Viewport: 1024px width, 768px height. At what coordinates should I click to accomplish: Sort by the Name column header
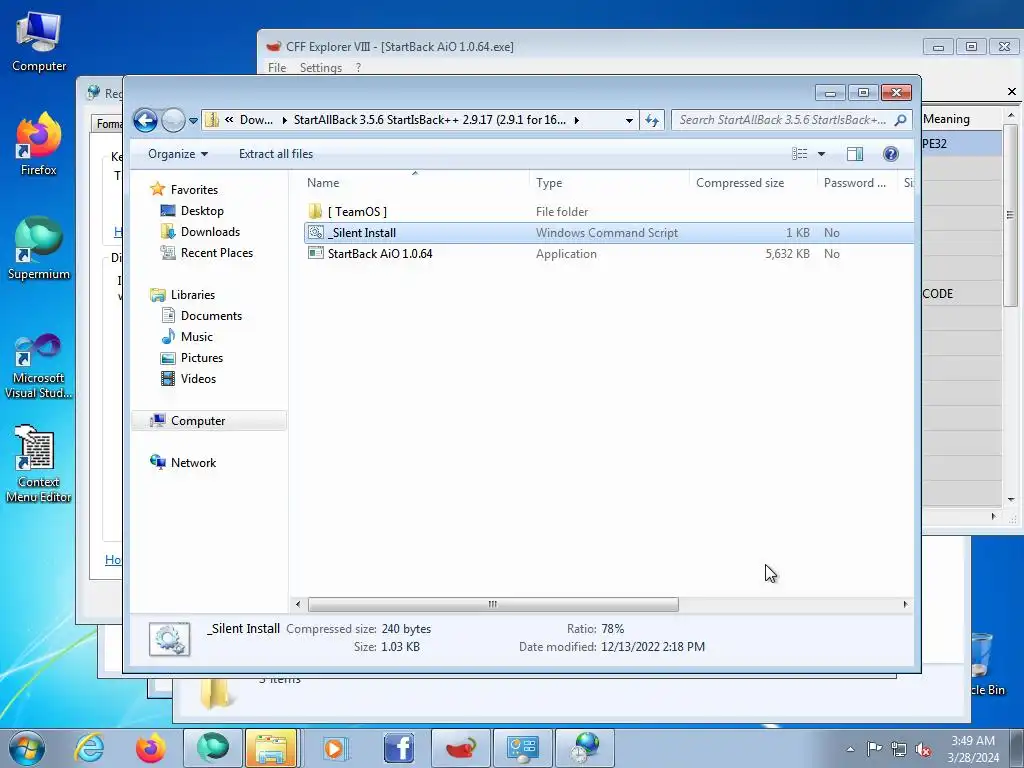414,183
